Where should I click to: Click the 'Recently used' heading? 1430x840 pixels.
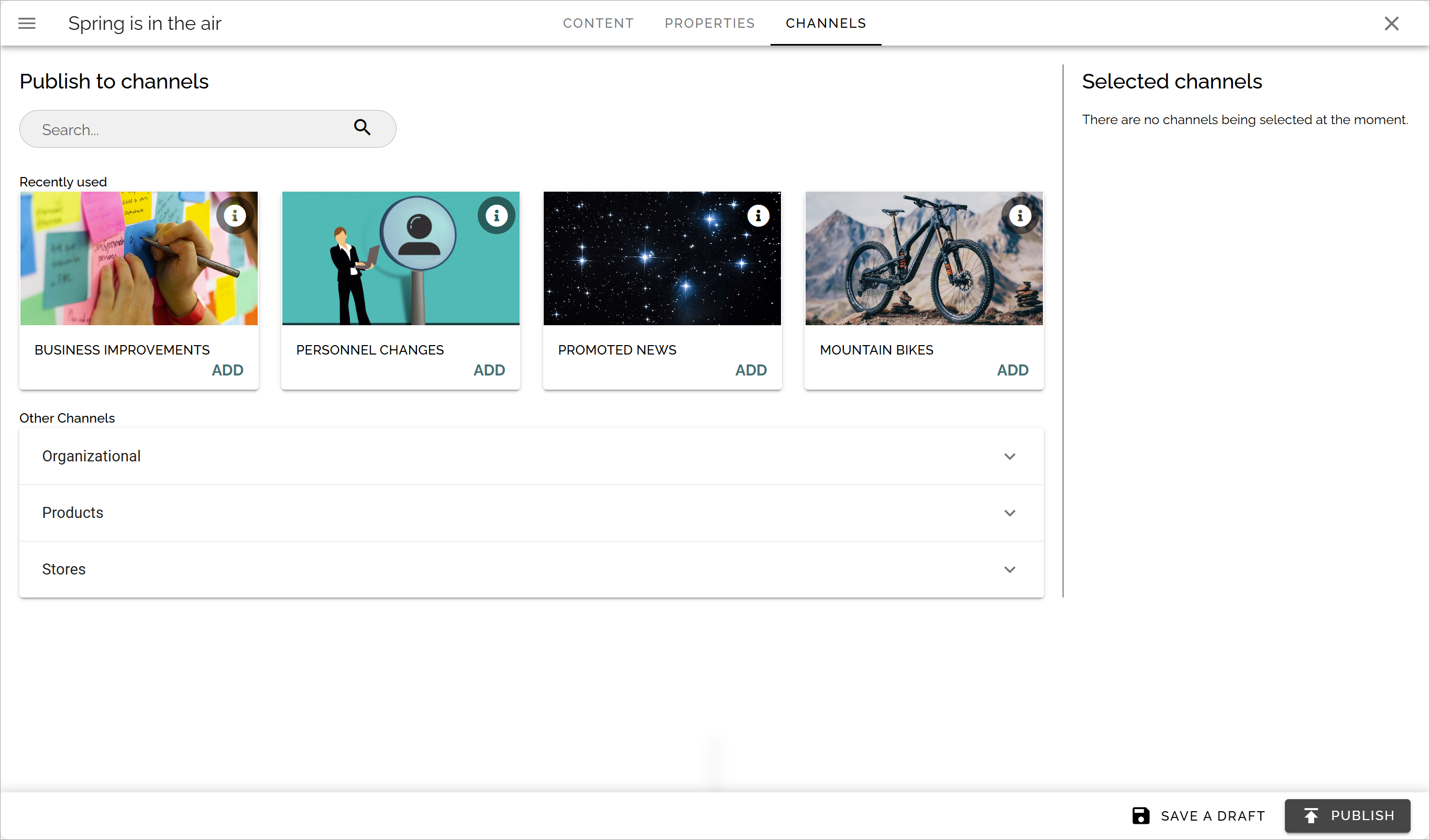(63, 182)
